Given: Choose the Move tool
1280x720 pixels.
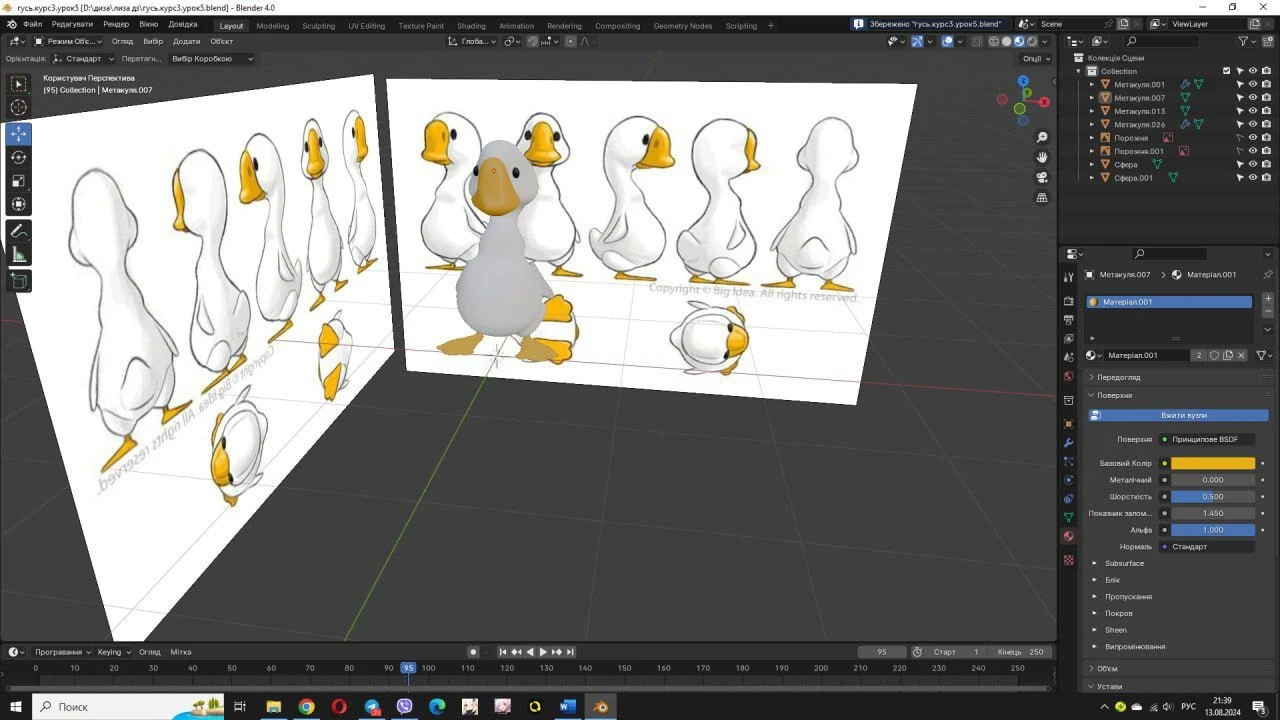Looking at the screenshot, I should 19,133.
